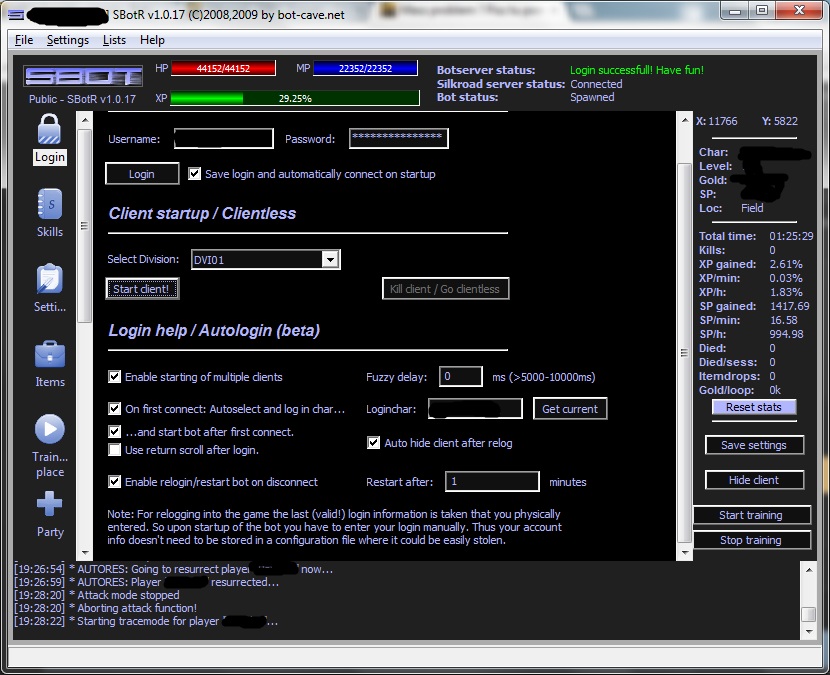Click log panel scrollbar down arrow
This screenshot has width=830, height=675.
click(x=809, y=631)
